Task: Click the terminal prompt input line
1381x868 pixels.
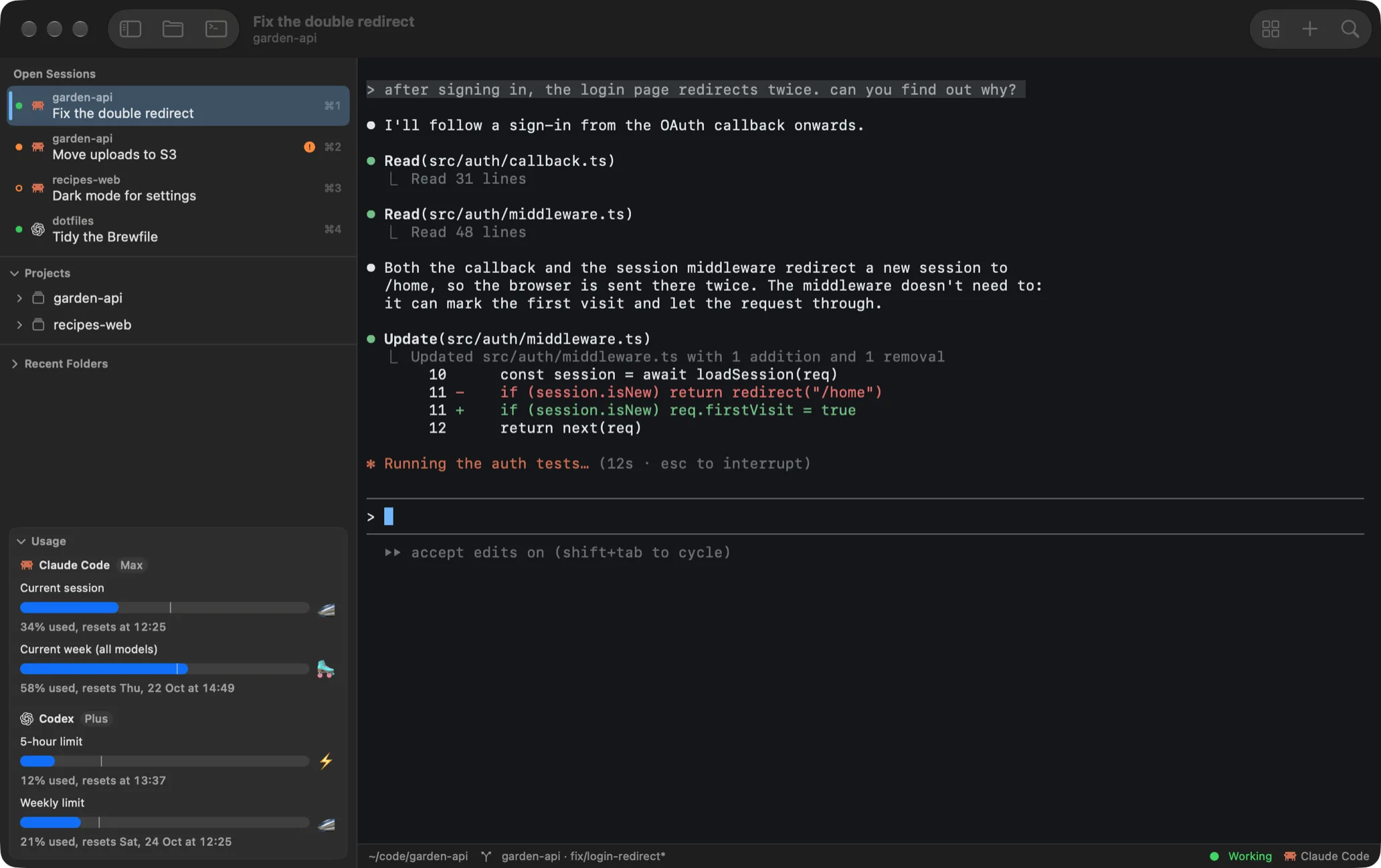Action: point(864,516)
